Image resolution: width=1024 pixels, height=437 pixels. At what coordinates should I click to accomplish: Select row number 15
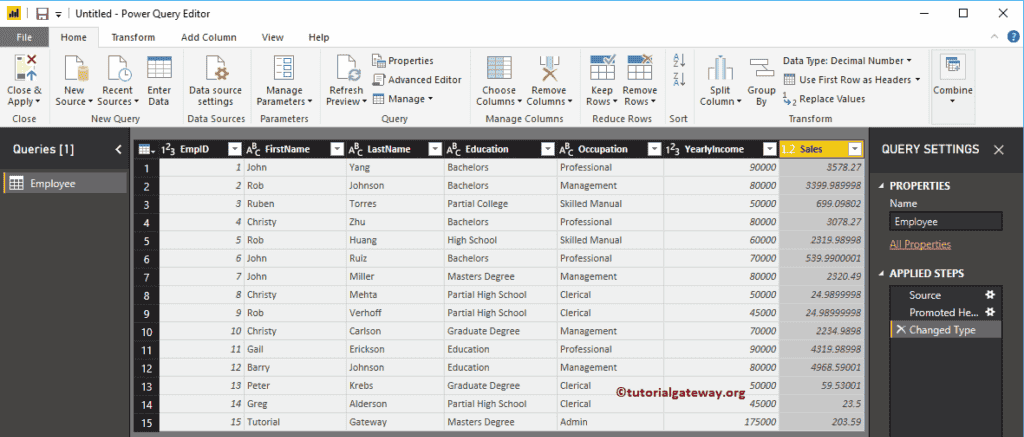coord(147,422)
